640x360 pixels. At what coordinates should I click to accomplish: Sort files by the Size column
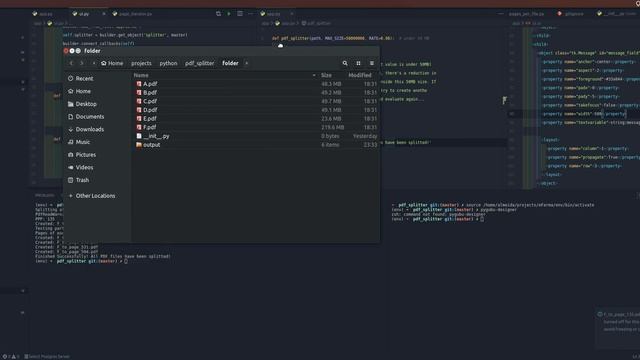(x=326, y=75)
